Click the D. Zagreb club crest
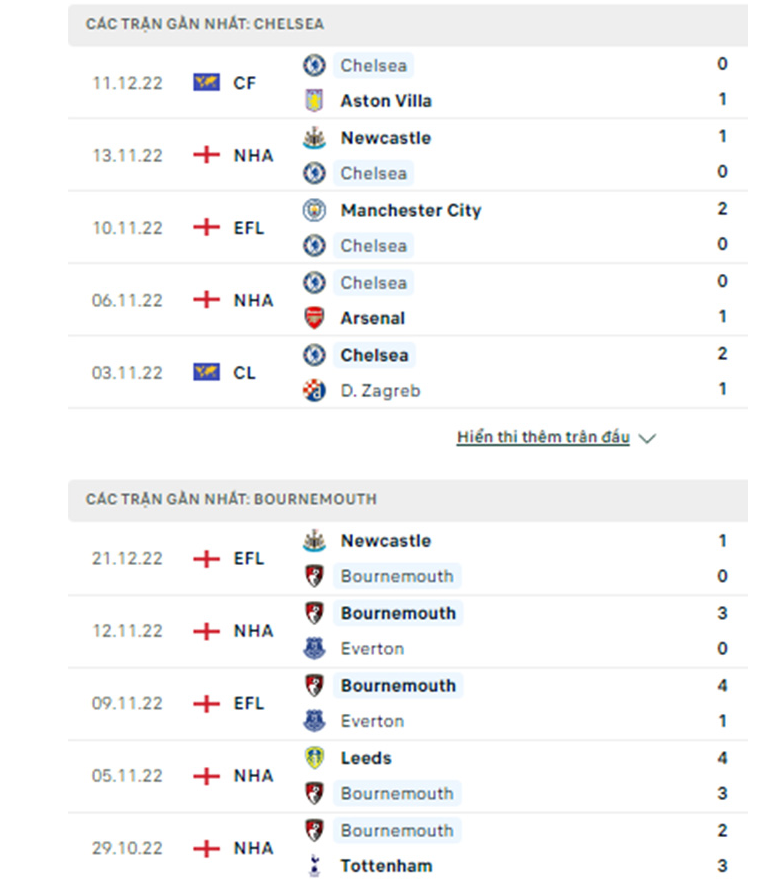 [314, 390]
